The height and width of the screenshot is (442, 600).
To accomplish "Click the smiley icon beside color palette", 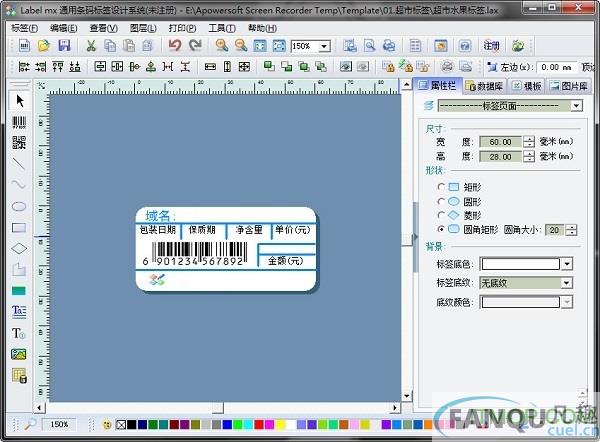I will 107,424.
